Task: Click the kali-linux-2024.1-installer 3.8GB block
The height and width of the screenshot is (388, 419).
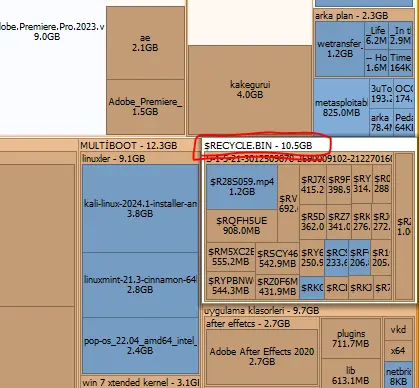Action: 140,209
